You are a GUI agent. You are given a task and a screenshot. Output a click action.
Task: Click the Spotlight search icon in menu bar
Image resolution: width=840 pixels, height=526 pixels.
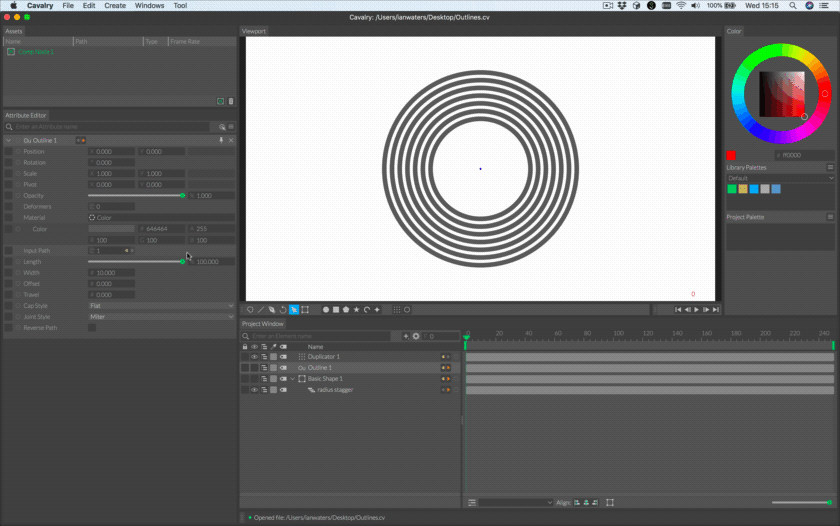pyautogui.click(x=793, y=5)
